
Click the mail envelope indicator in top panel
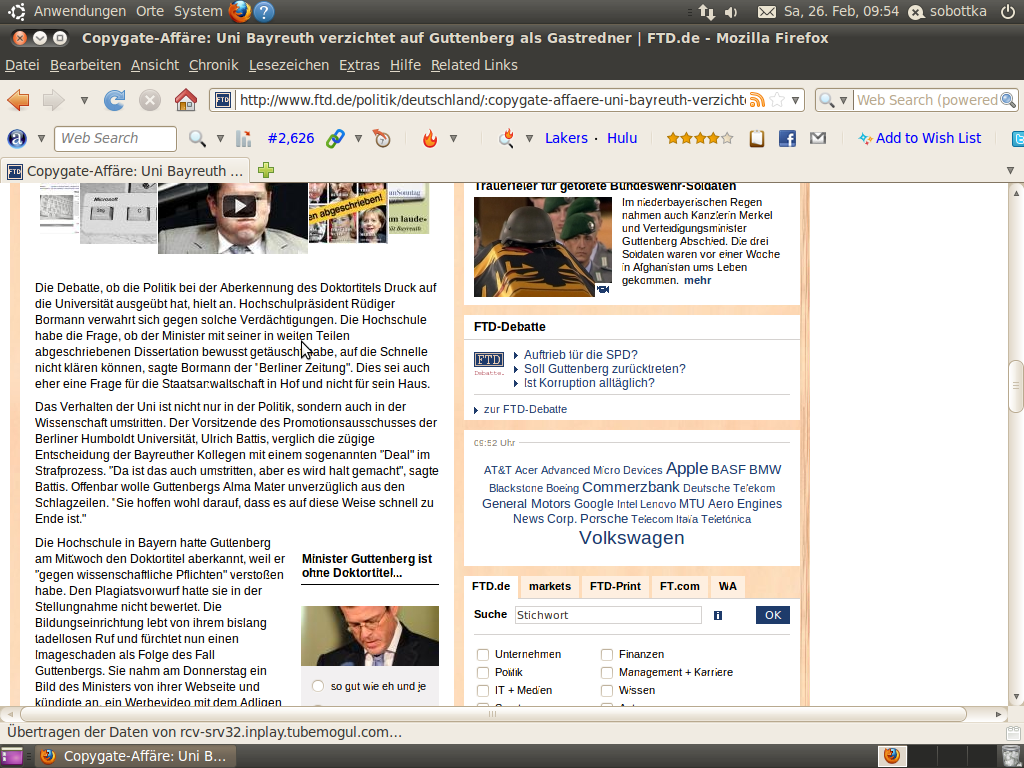pyautogui.click(x=767, y=12)
